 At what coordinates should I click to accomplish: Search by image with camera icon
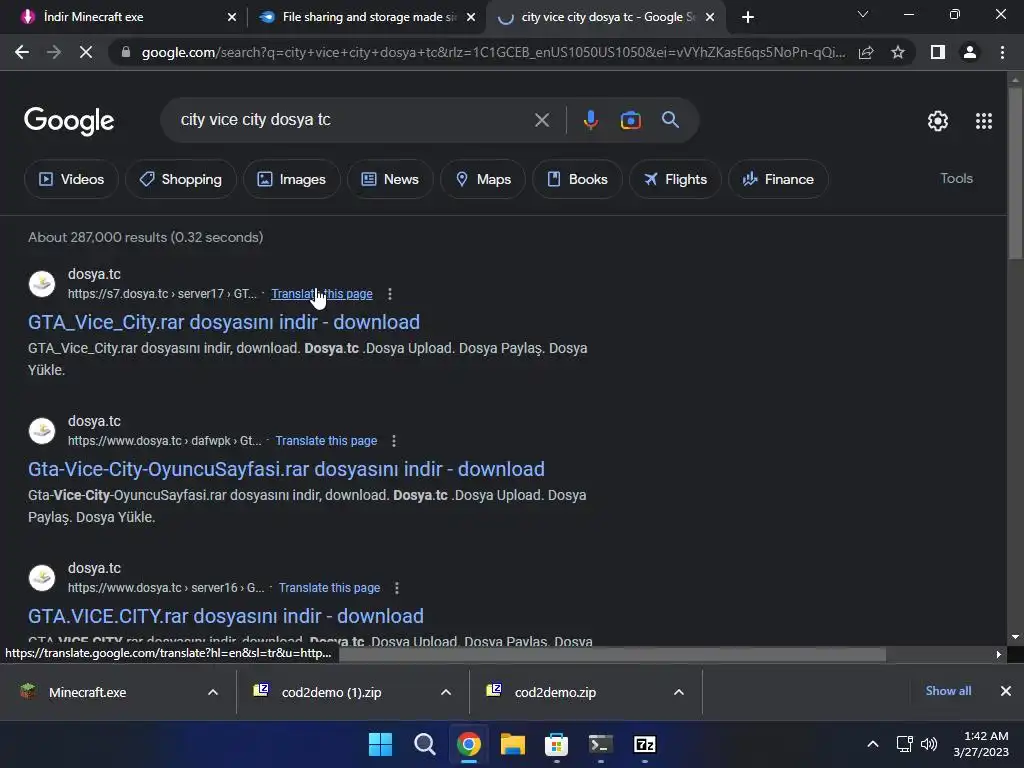click(630, 120)
